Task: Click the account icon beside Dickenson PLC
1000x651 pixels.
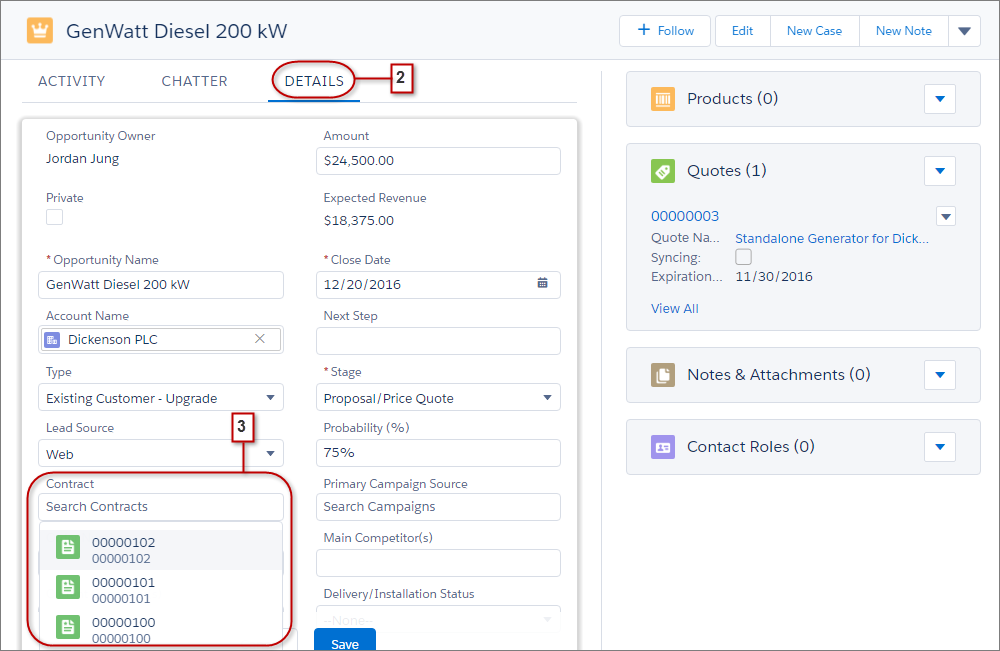Action: (52, 340)
